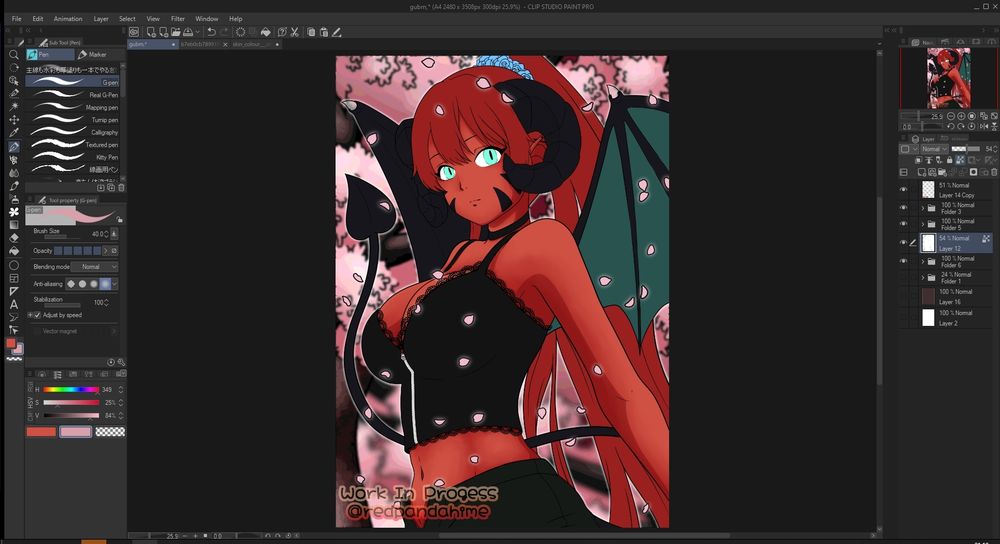Click the New canvas icon

click(x=151, y=32)
